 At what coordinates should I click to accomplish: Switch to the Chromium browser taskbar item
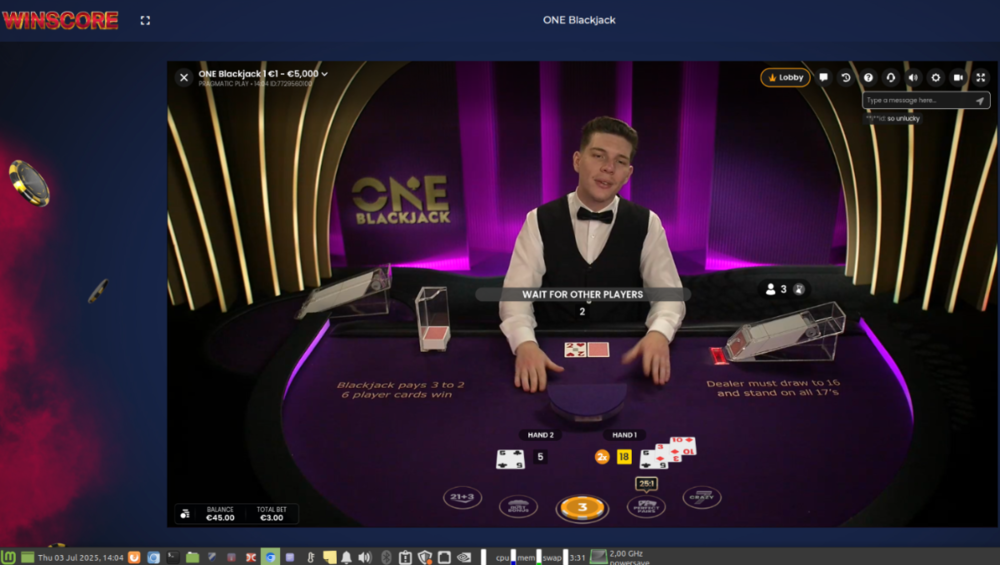pos(270,557)
